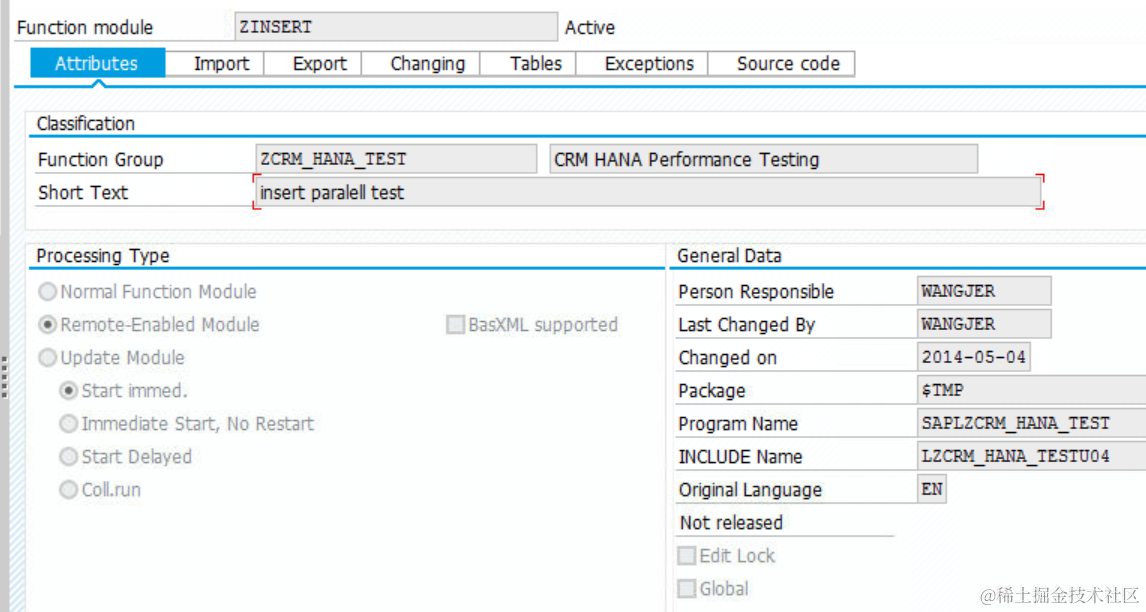Screen dimensions: 1146x612
Task: Select Immediate Start, No Restart
Action: 69,424
